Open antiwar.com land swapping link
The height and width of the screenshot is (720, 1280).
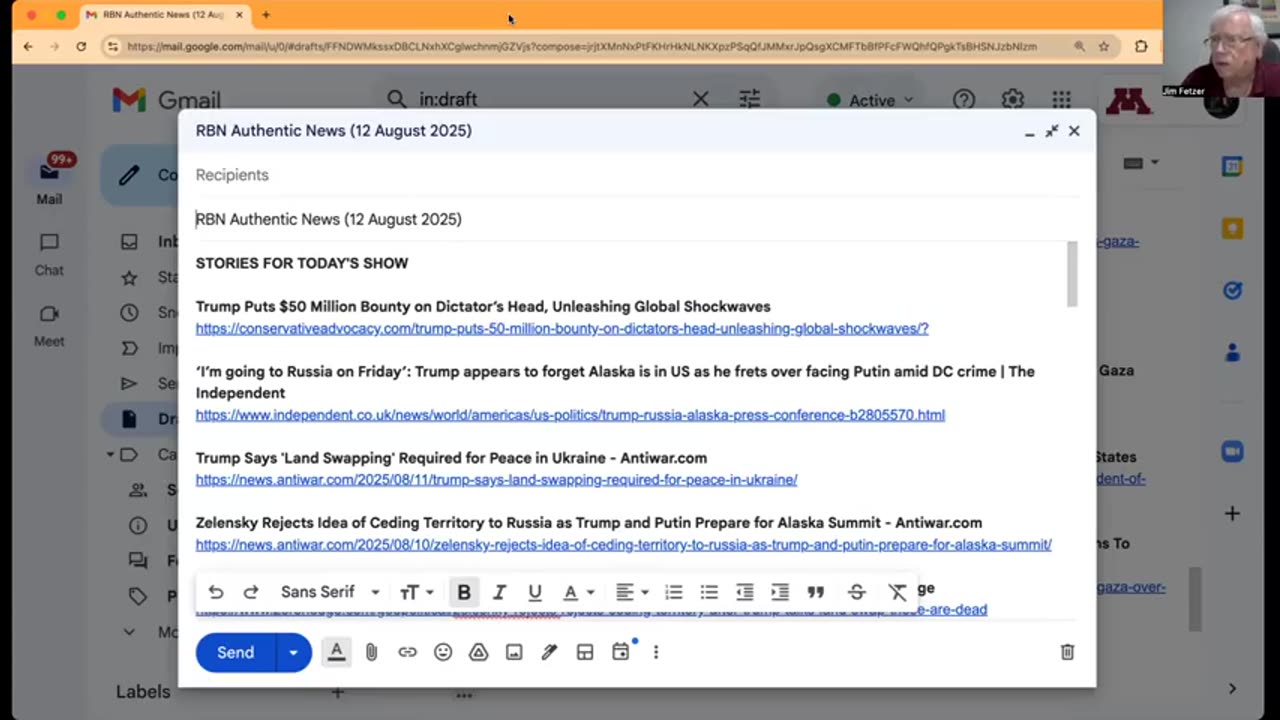pos(496,479)
